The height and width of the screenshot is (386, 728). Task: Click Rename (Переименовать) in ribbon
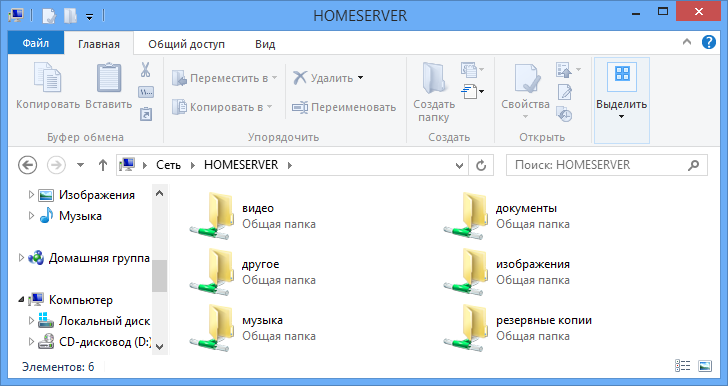tap(344, 107)
